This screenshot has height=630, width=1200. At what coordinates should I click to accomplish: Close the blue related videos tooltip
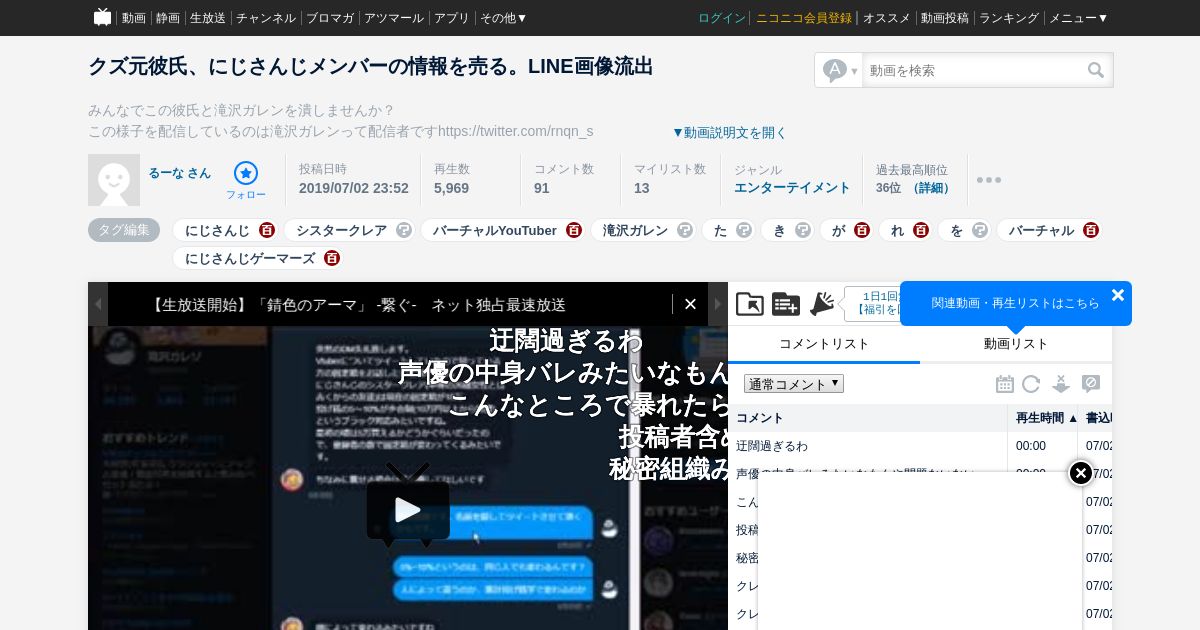pos(1118,295)
